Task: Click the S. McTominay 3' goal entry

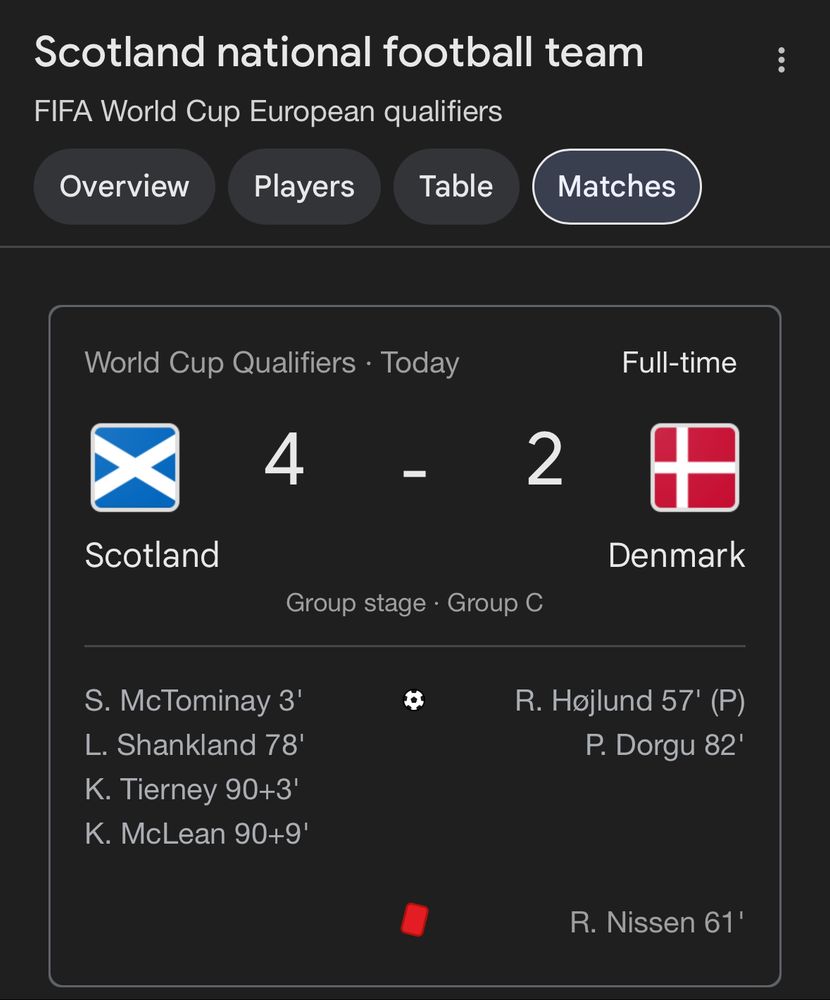Action: tap(193, 700)
